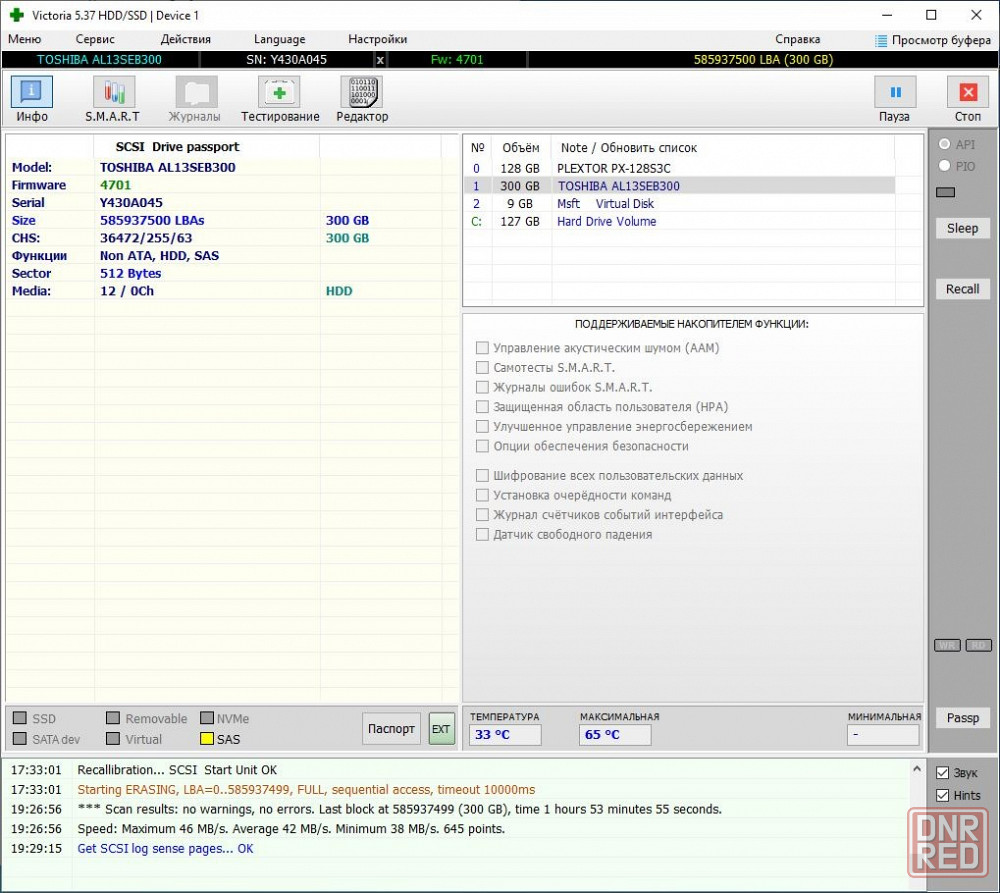This screenshot has height=893, width=1000.
Task: Click the x beside serial number
Action: (380, 60)
